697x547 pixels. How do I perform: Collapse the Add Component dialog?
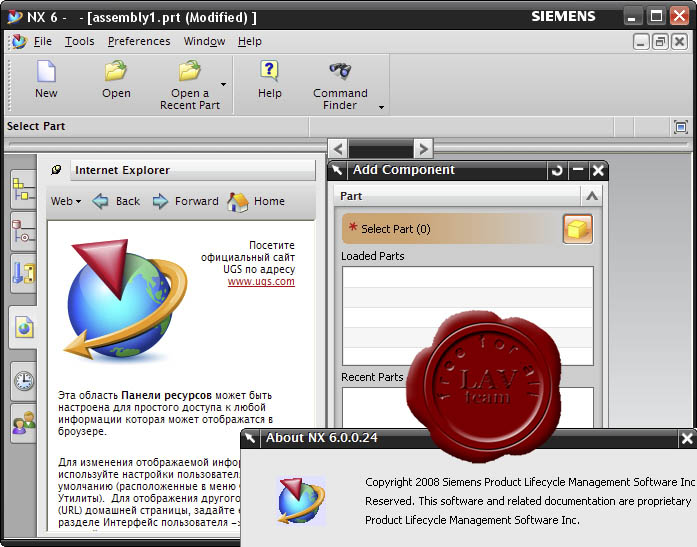click(x=578, y=170)
